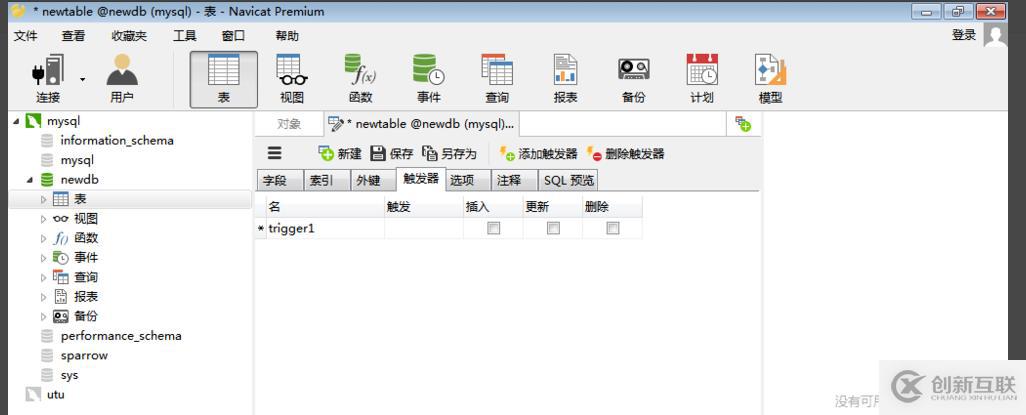This screenshot has width=1026, height=415.
Task: Click 添加触发器 add trigger button
Action: point(539,154)
